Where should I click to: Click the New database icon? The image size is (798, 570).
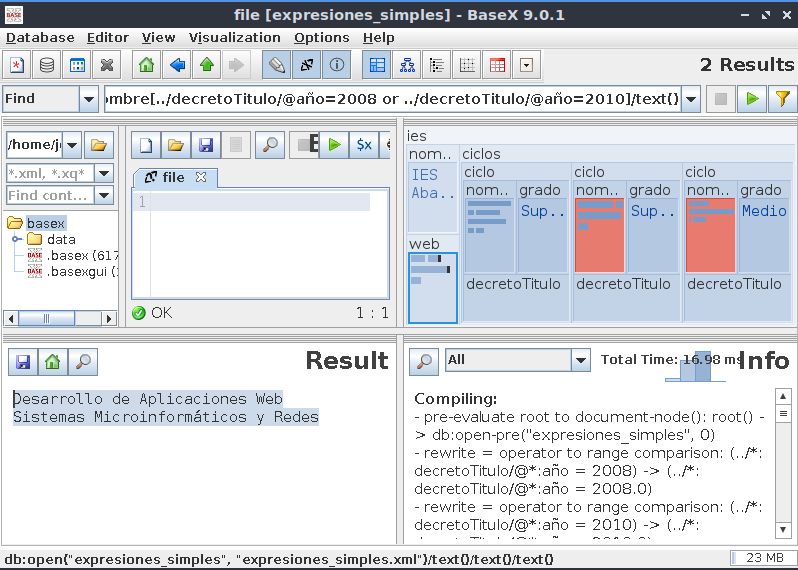[x=17, y=66]
